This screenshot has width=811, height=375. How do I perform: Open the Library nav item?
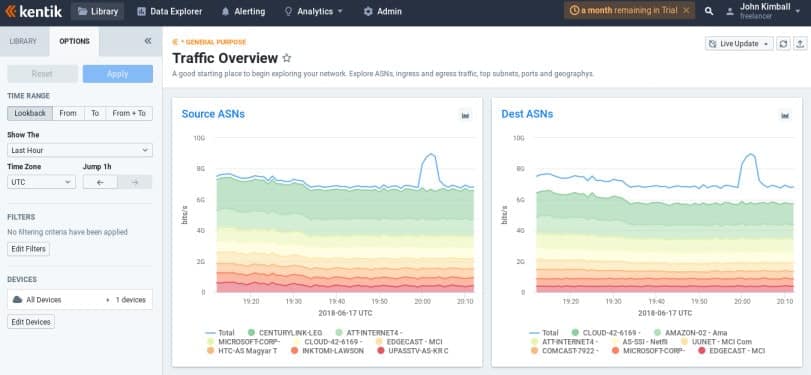click(97, 11)
